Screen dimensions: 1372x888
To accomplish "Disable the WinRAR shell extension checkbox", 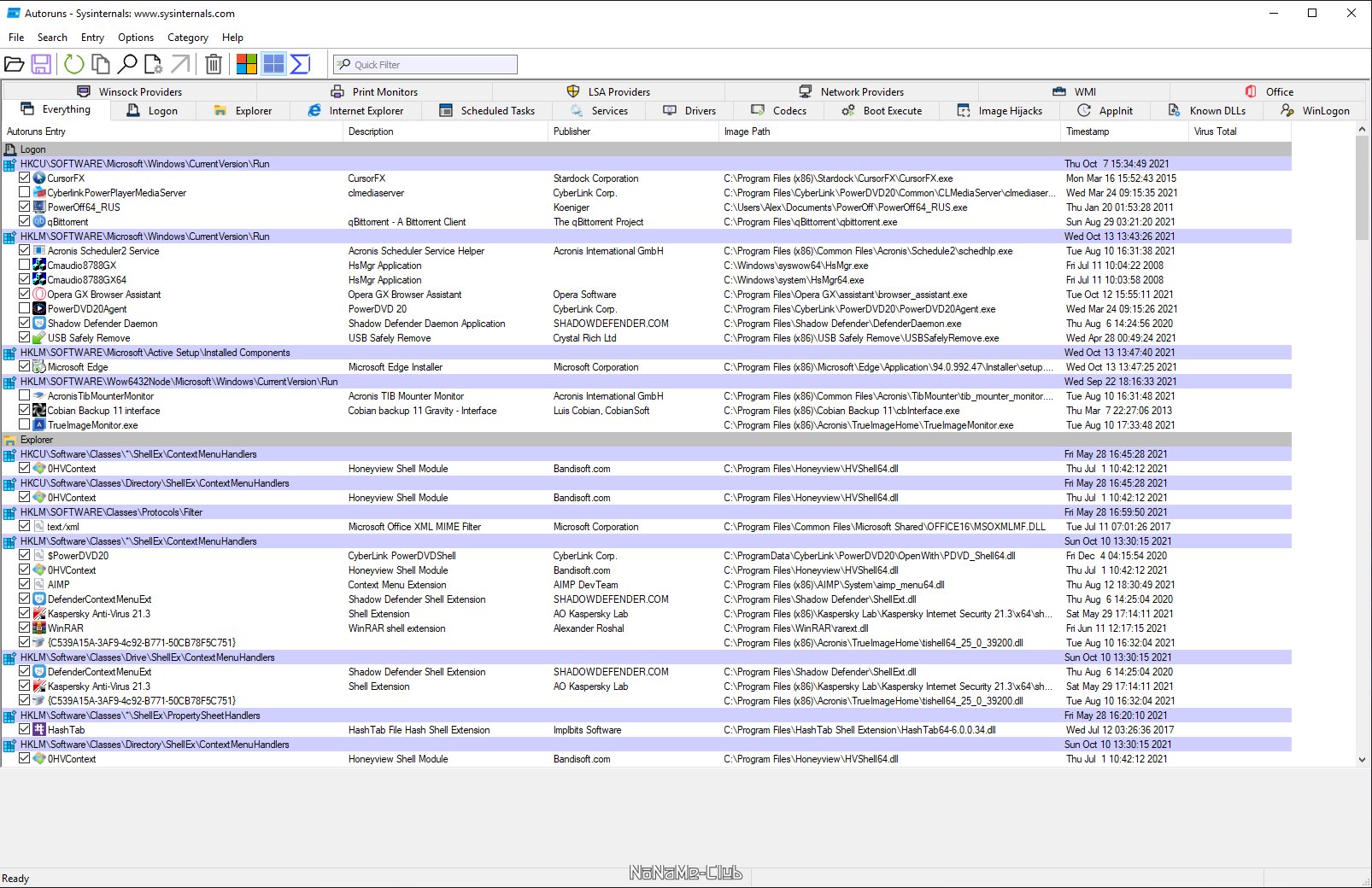I will coord(25,628).
